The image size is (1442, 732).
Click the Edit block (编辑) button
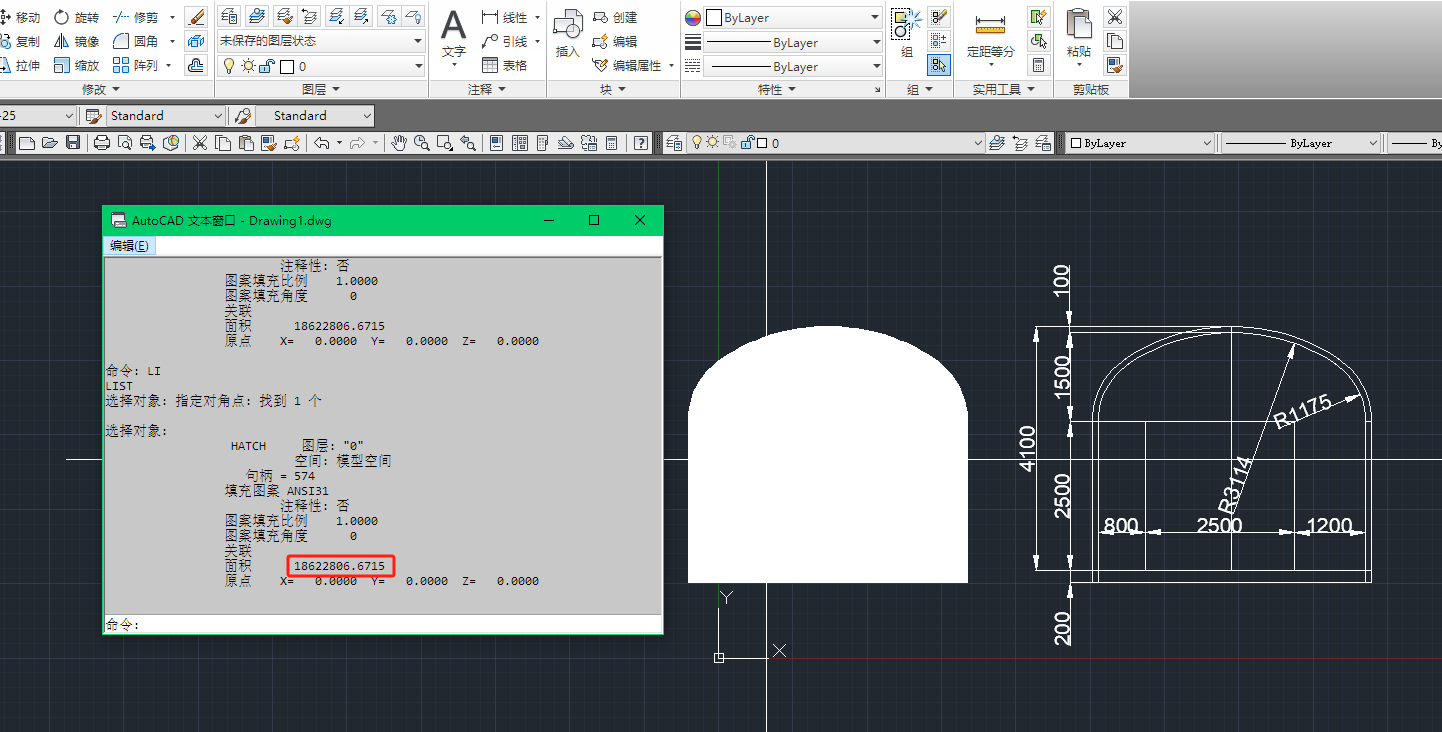pos(615,41)
